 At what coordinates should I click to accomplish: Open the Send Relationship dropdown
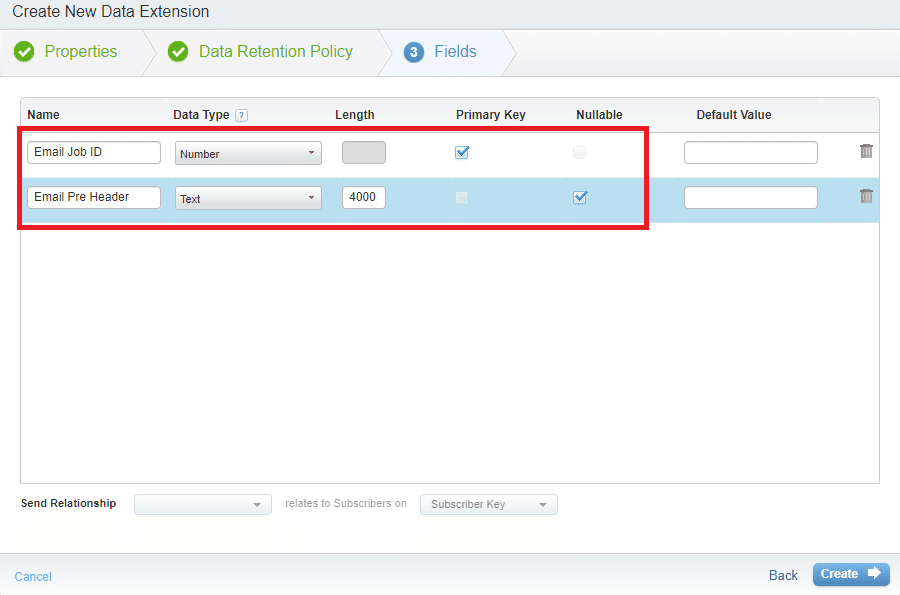pos(203,504)
